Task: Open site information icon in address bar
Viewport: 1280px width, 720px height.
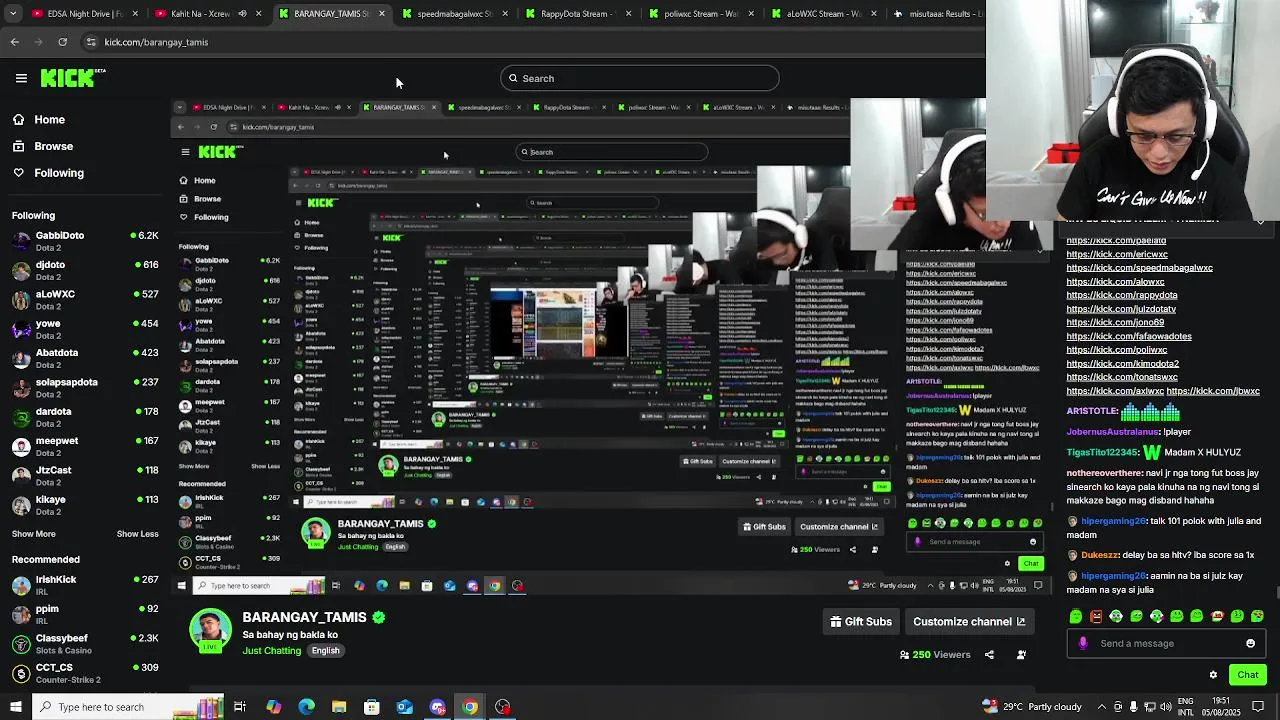Action: [91, 42]
